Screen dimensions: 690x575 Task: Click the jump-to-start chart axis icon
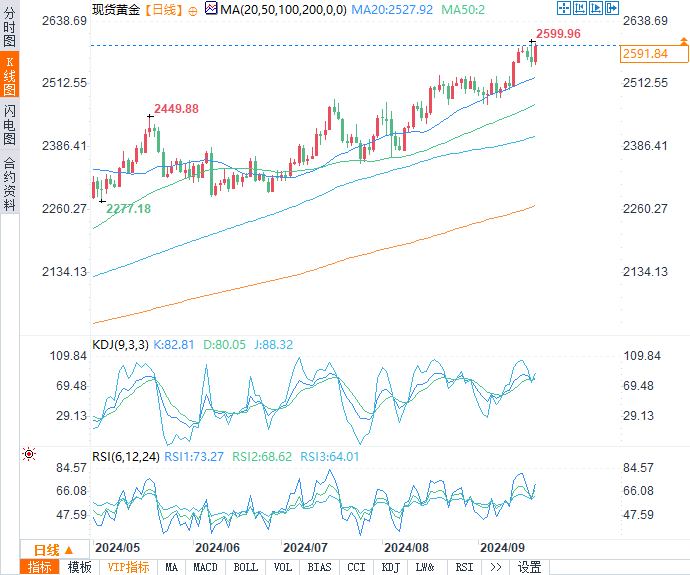[x=580, y=8]
